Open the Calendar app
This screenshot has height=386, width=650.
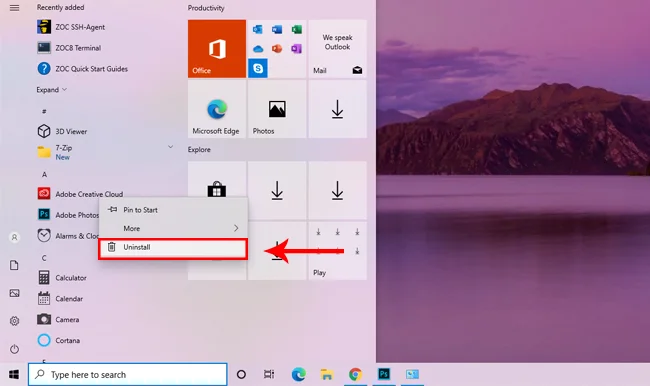pos(61,299)
